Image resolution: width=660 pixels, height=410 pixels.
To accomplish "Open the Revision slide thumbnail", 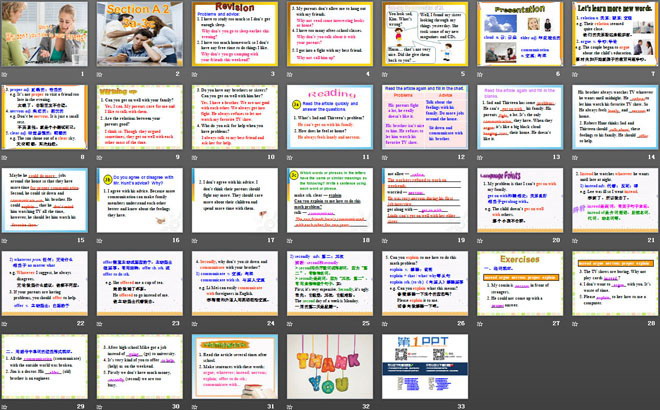I will tap(235, 34).
